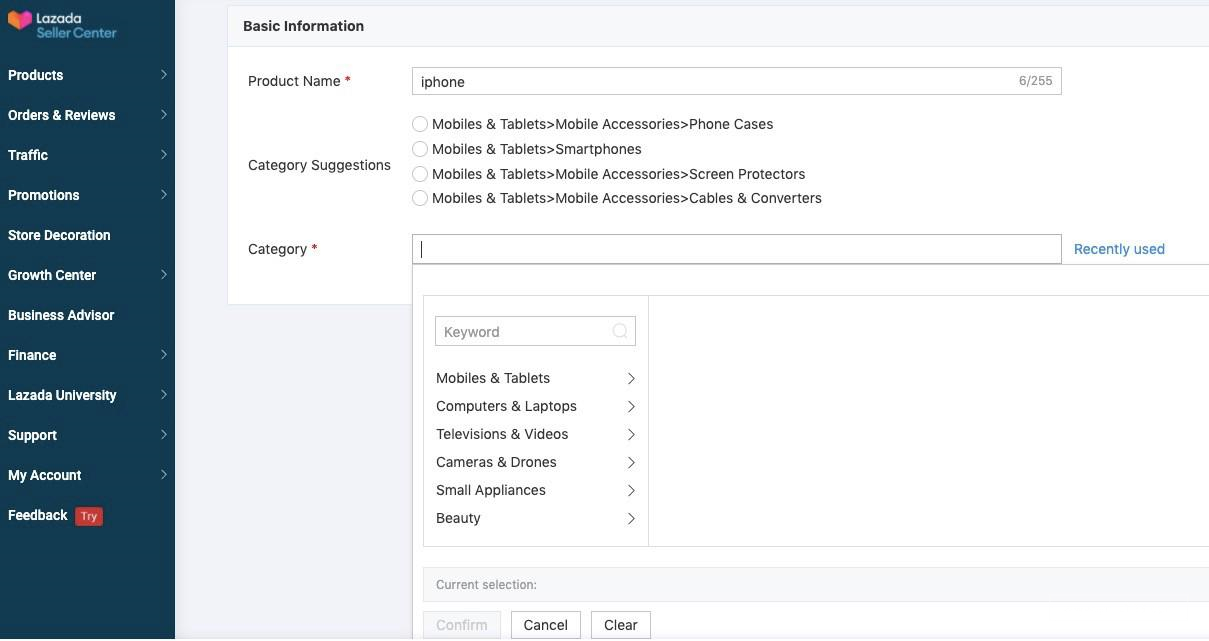Select the Screen Protectors category suggestion
This screenshot has height=641, width=1209.
420,174
